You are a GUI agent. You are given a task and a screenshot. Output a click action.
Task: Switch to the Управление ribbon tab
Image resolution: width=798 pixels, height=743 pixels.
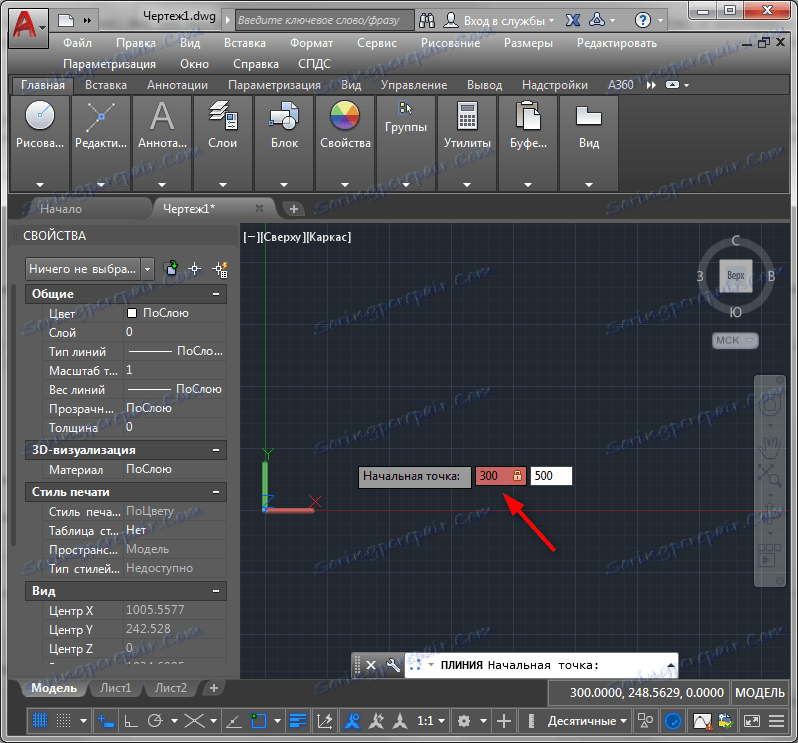[414, 85]
